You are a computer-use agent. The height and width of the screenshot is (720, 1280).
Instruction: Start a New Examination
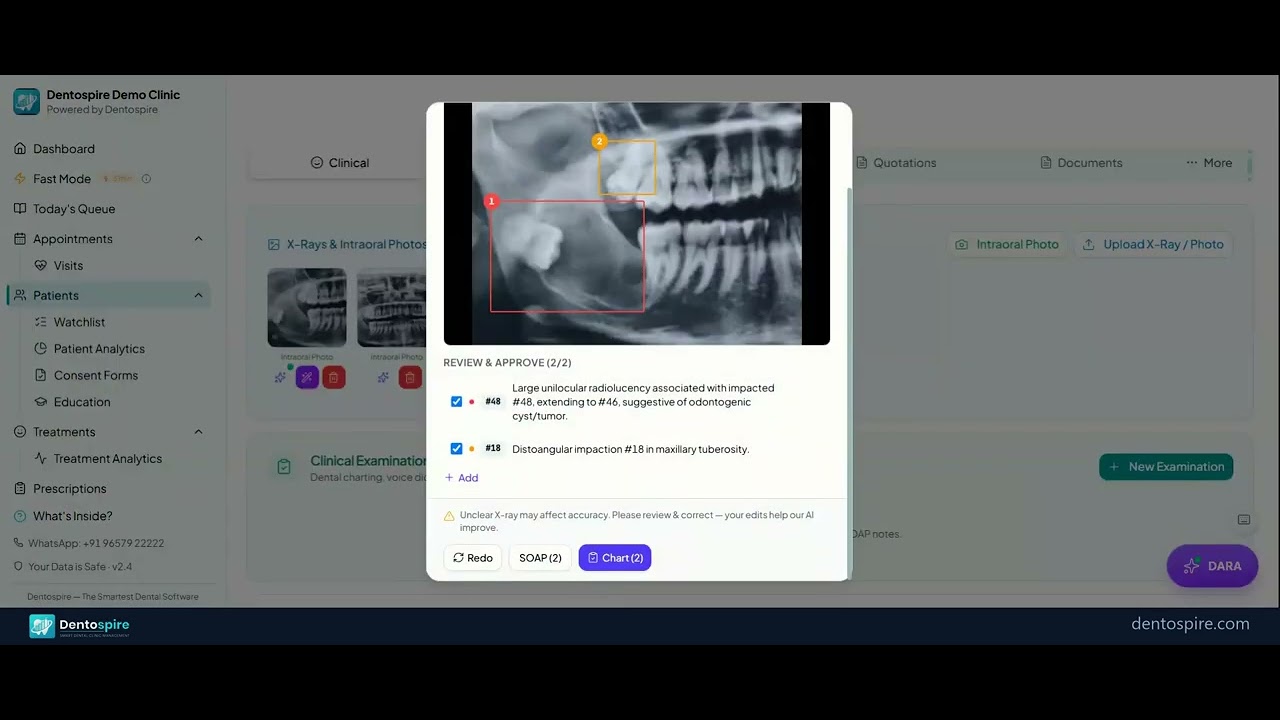click(1166, 467)
